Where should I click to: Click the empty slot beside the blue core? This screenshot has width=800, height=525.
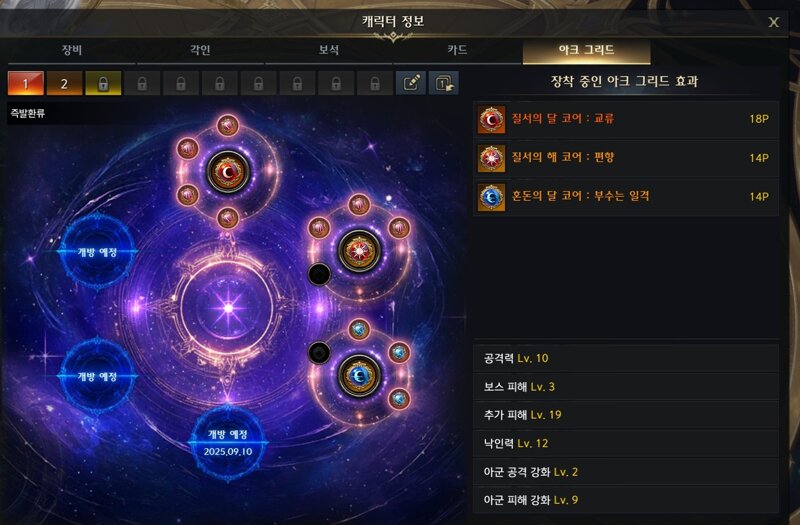pos(319,353)
